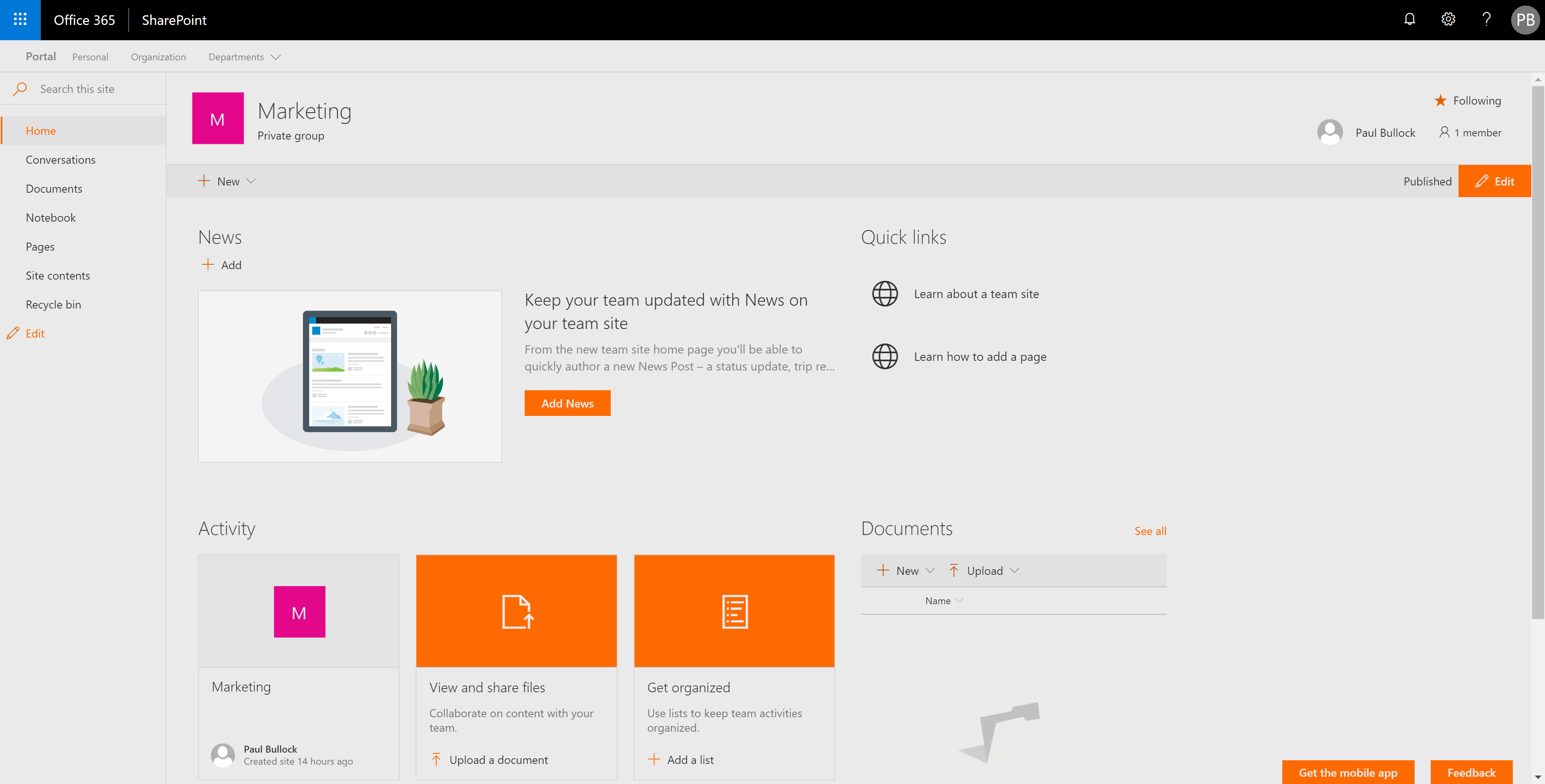Viewport: 1545px width, 784px height.
Task: Open the Office 365 app launcher waffle
Action: [x=20, y=20]
